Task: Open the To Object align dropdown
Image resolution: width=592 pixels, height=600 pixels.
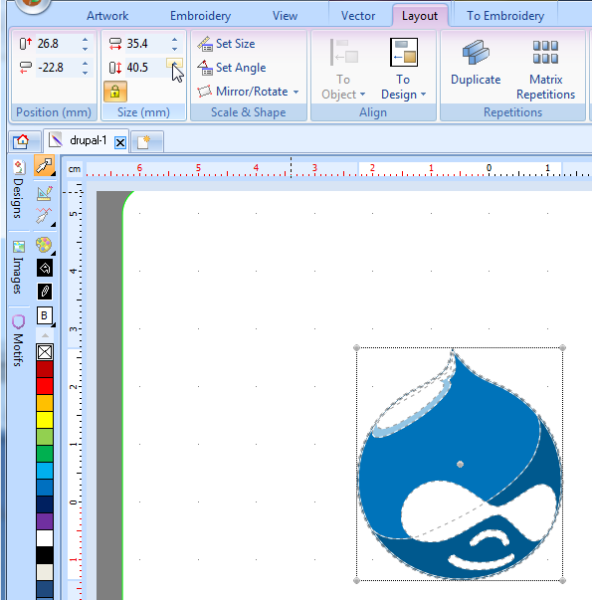Action: (343, 69)
